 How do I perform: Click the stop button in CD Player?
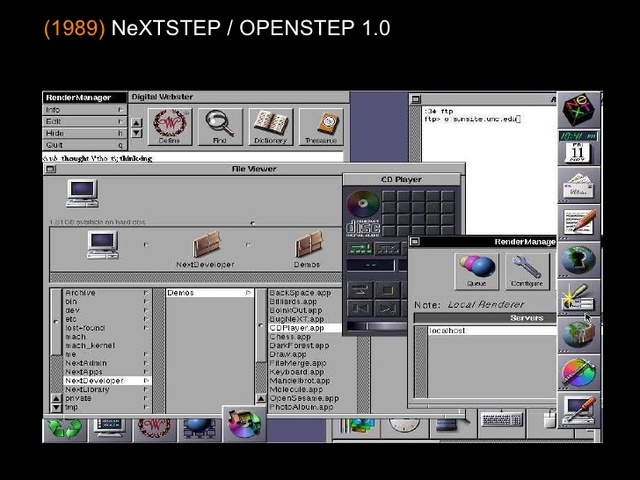tap(387, 290)
